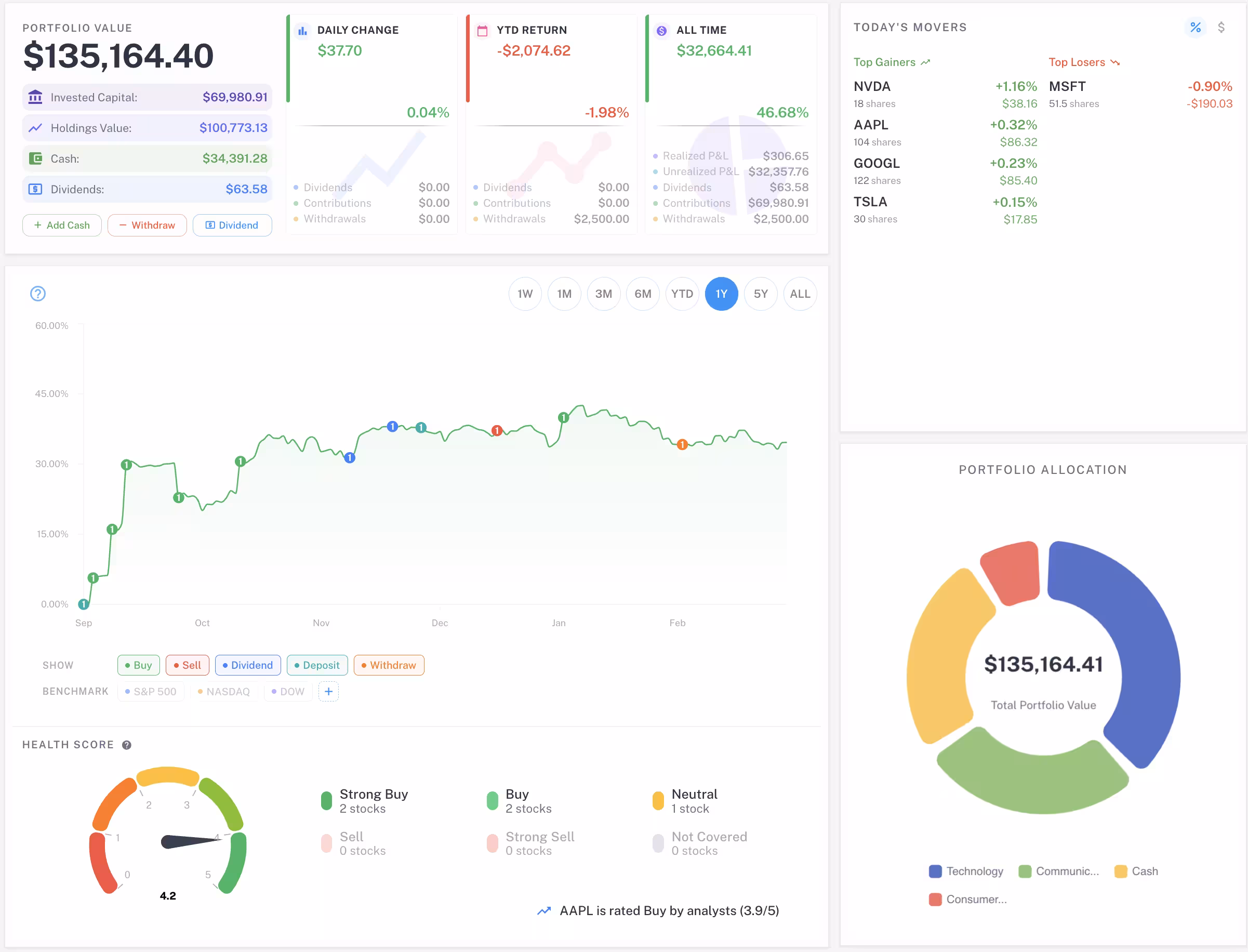This screenshot has height=952, width=1248.
Task: Select the percent display mode icon
Action: click(1196, 27)
